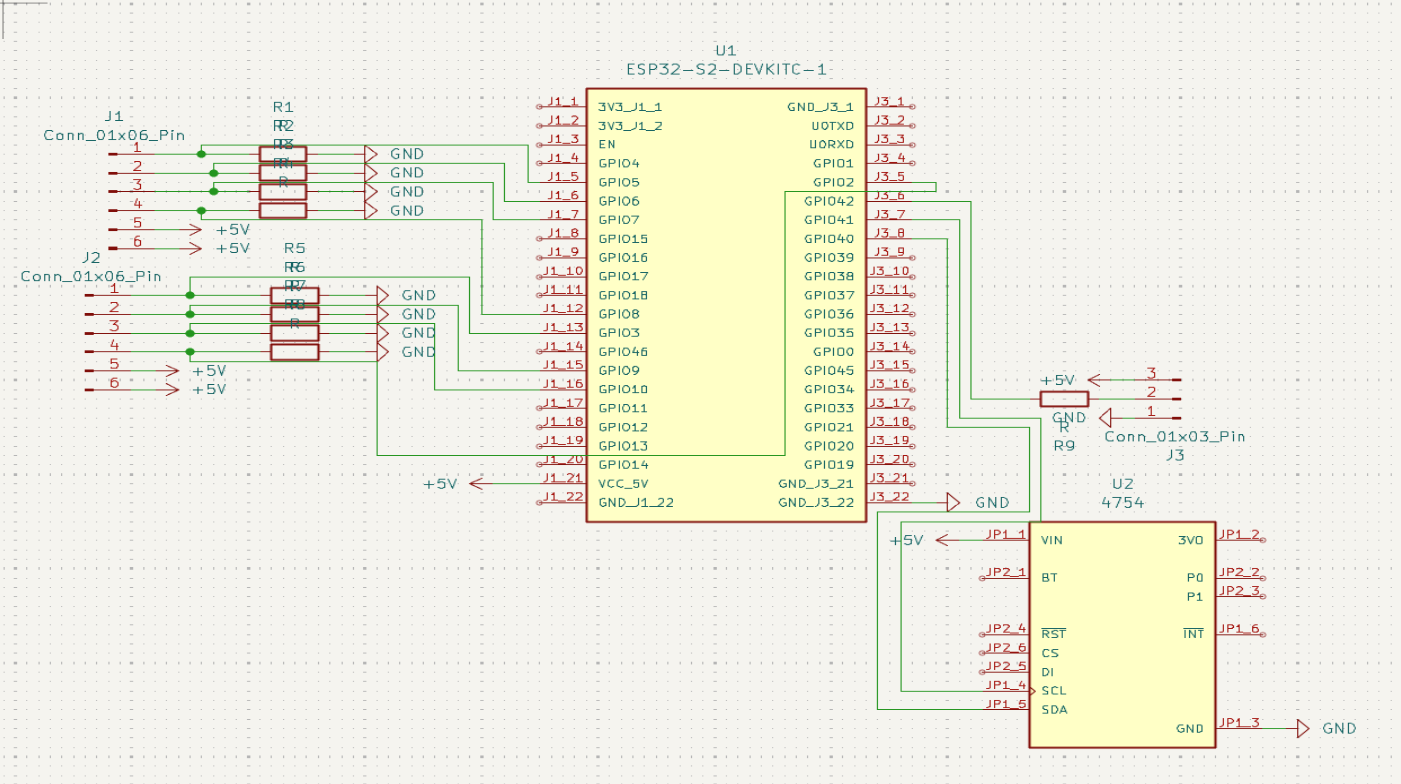Click the GND_J1_22 pin name on U1
The width and height of the screenshot is (1401, 784).
tap(636, 502)
